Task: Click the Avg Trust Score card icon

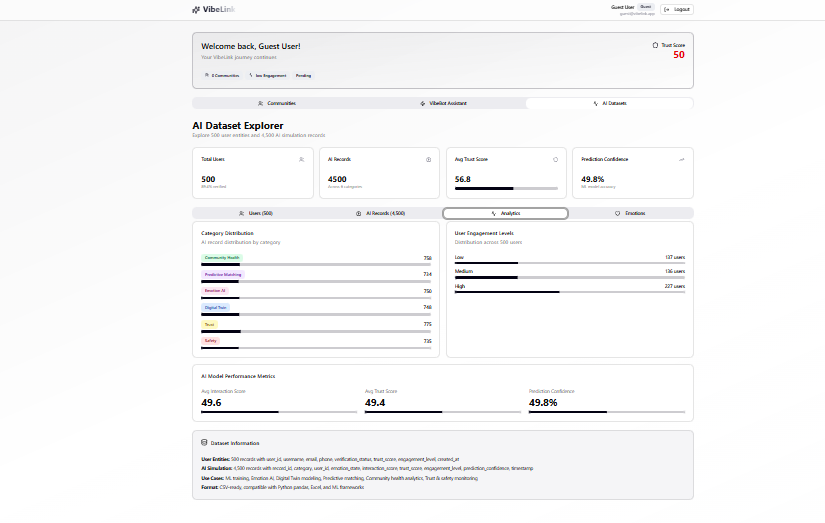Action: click(x=555, y=159)
